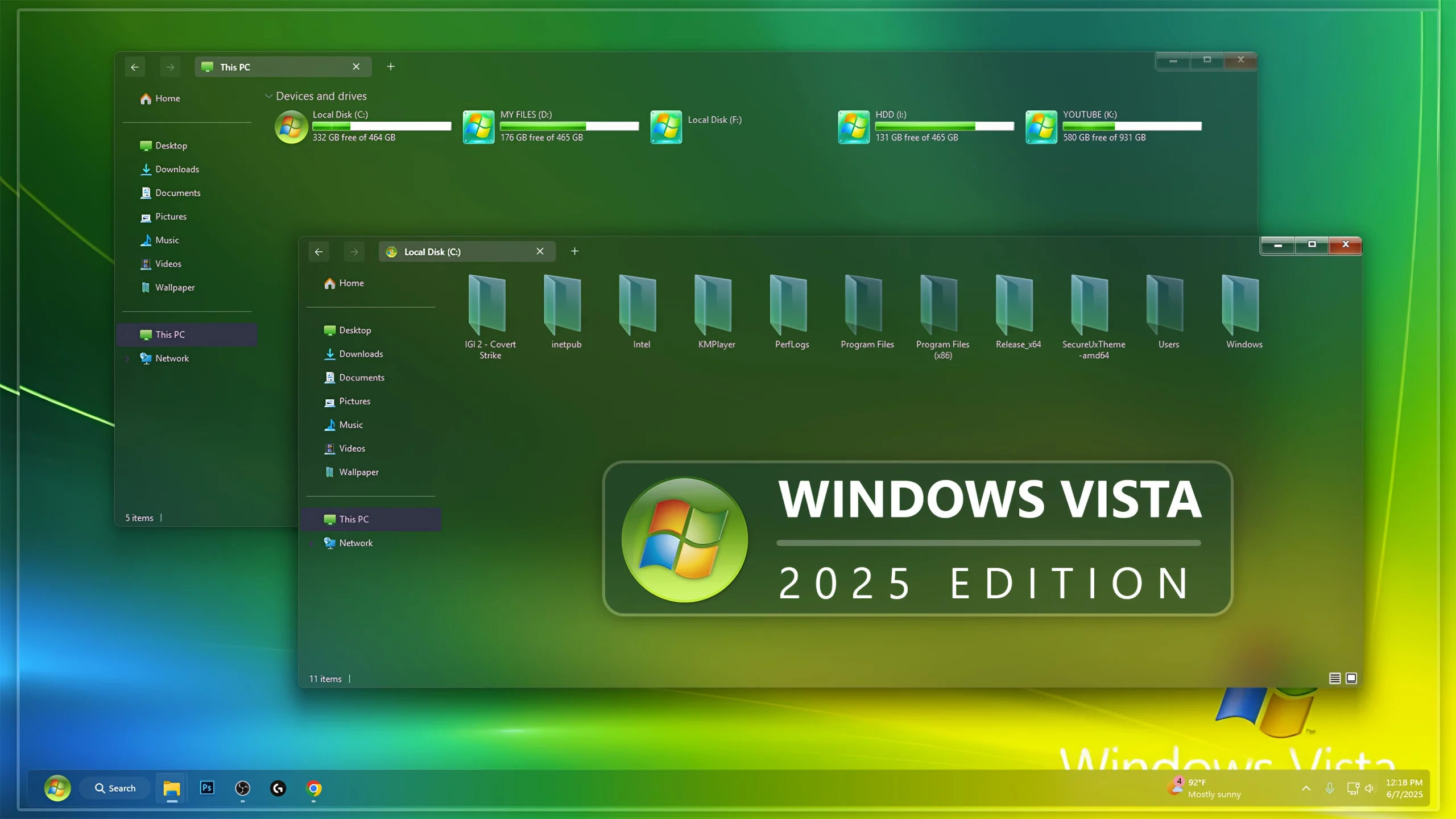The height and width of the screenshot is (819, 1456).
Task: Select Home in This PC window sidebar
Action: point(187,98)
